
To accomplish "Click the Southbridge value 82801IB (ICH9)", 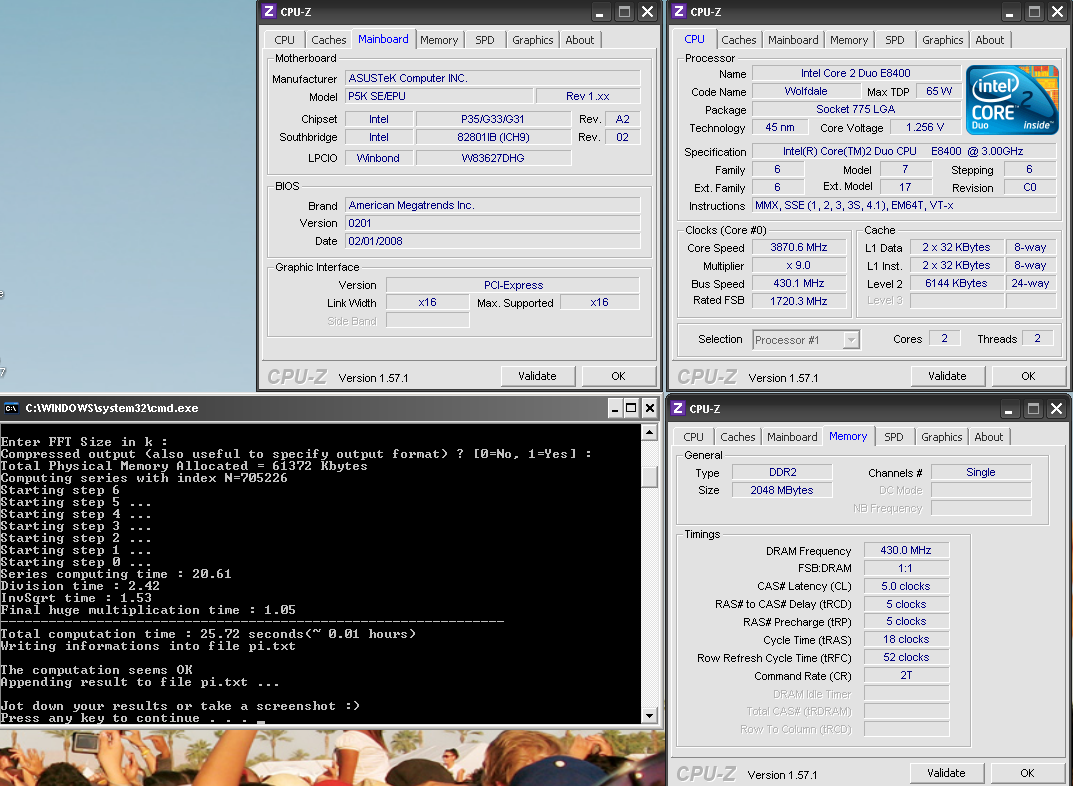I will tap(493, 137).
